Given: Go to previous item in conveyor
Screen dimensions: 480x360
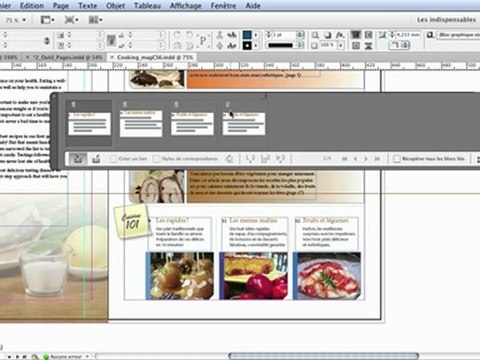Looking at the screenshot, I should pyautogui.click(x=355, y=159).
